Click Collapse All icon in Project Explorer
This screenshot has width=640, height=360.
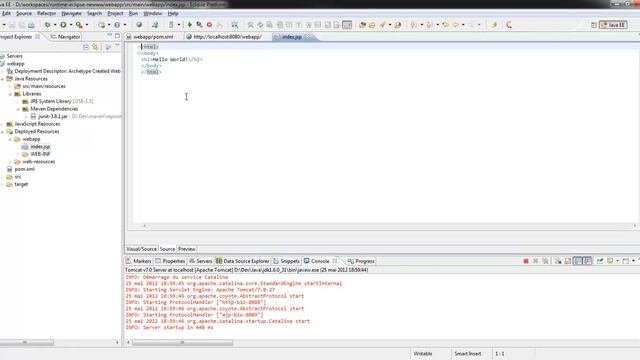click(86, 47)
